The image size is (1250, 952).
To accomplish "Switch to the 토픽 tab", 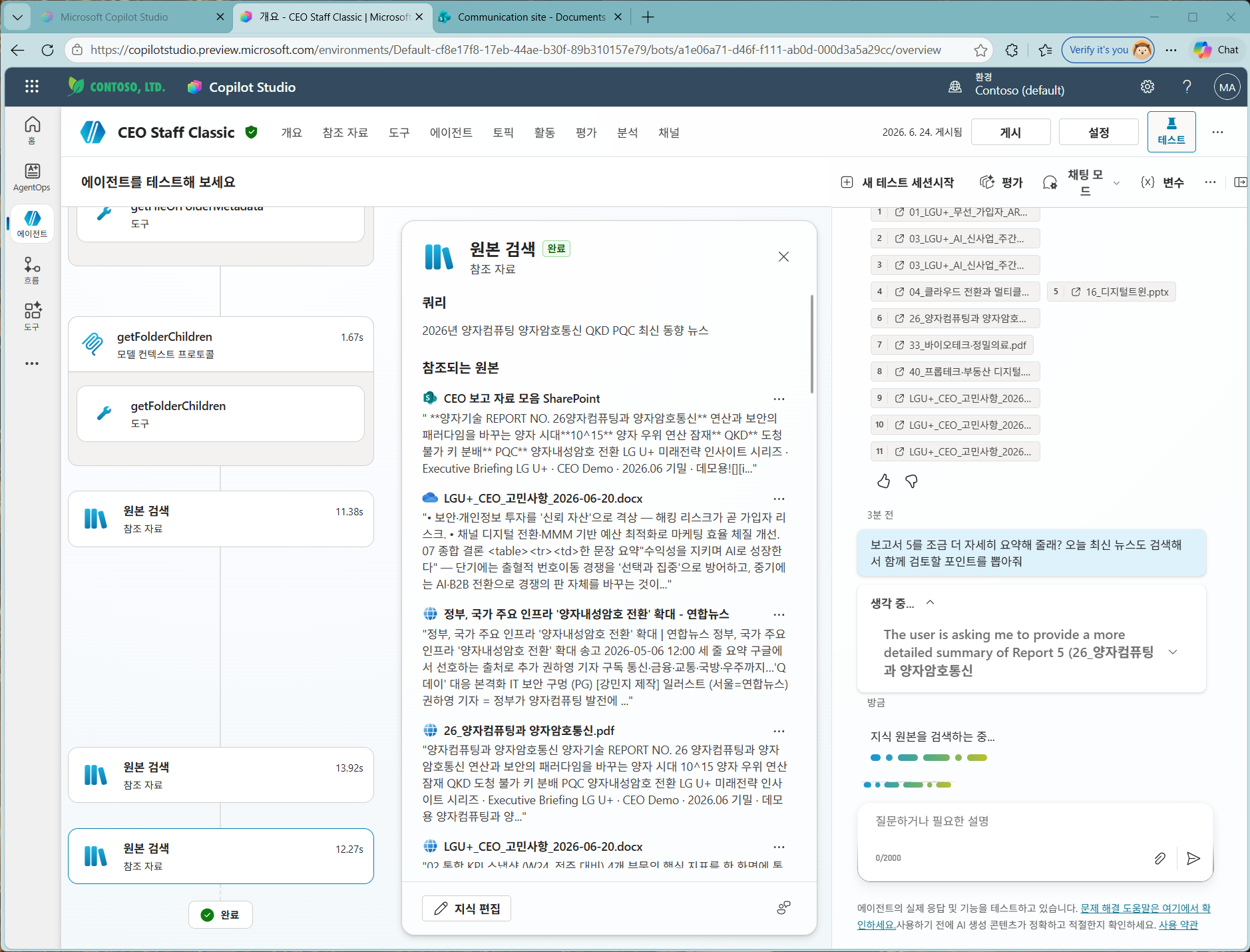I will [x=503, y=132].
